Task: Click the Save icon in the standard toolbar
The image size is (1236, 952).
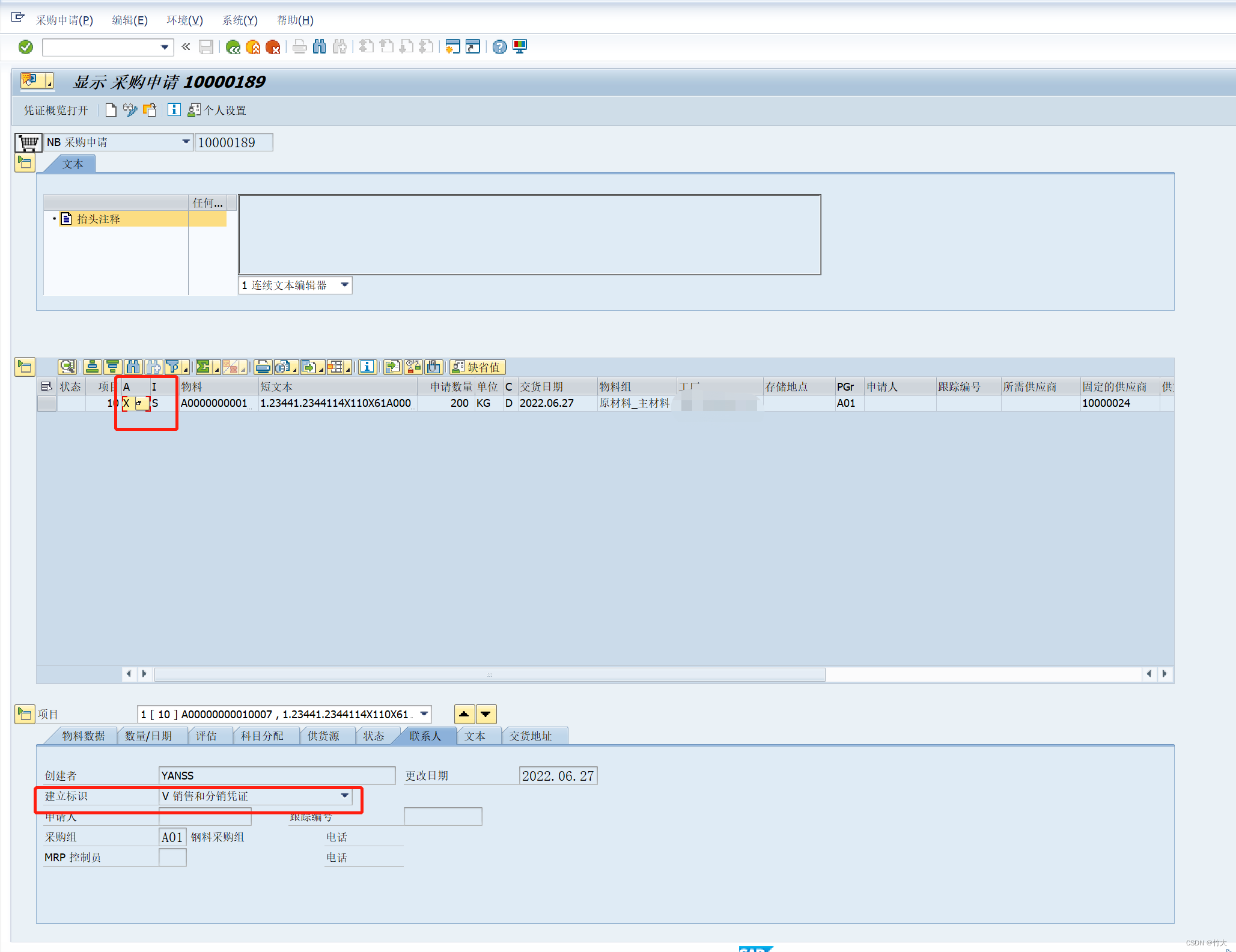Action: coord(205,47)
